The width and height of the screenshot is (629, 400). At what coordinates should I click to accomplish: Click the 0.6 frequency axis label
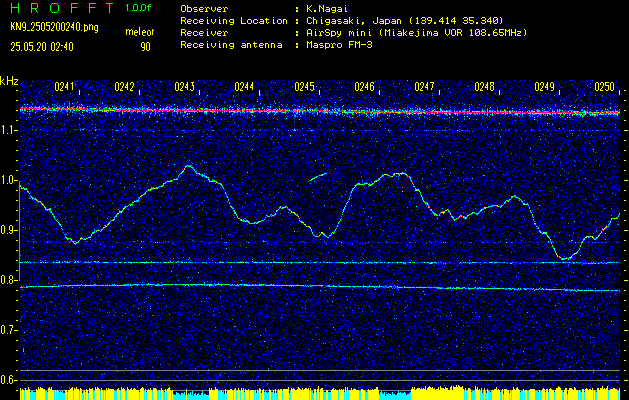pos(8,380)
